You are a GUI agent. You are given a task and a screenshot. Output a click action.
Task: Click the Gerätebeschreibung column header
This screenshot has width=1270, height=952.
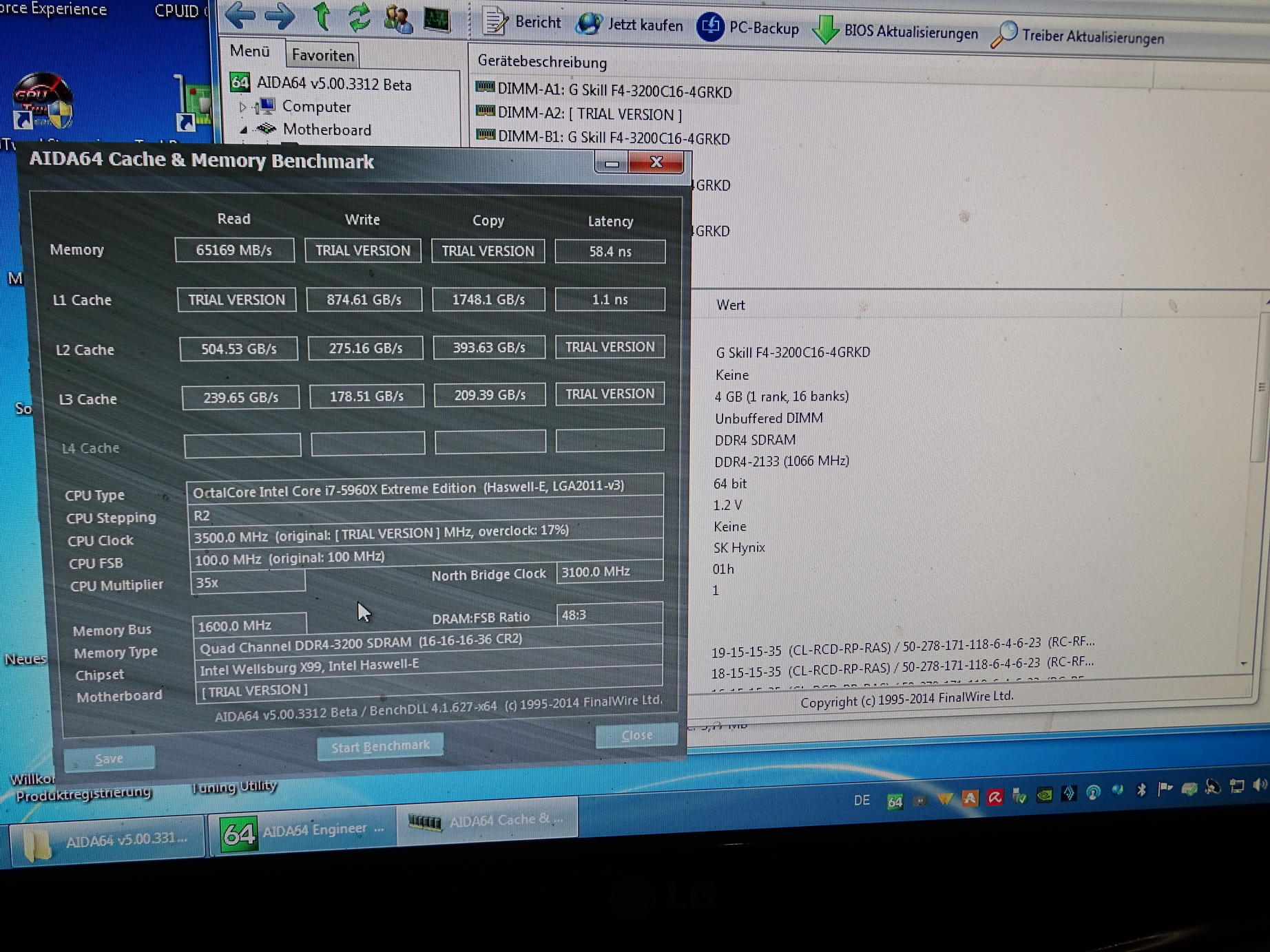tap(542, 62)
